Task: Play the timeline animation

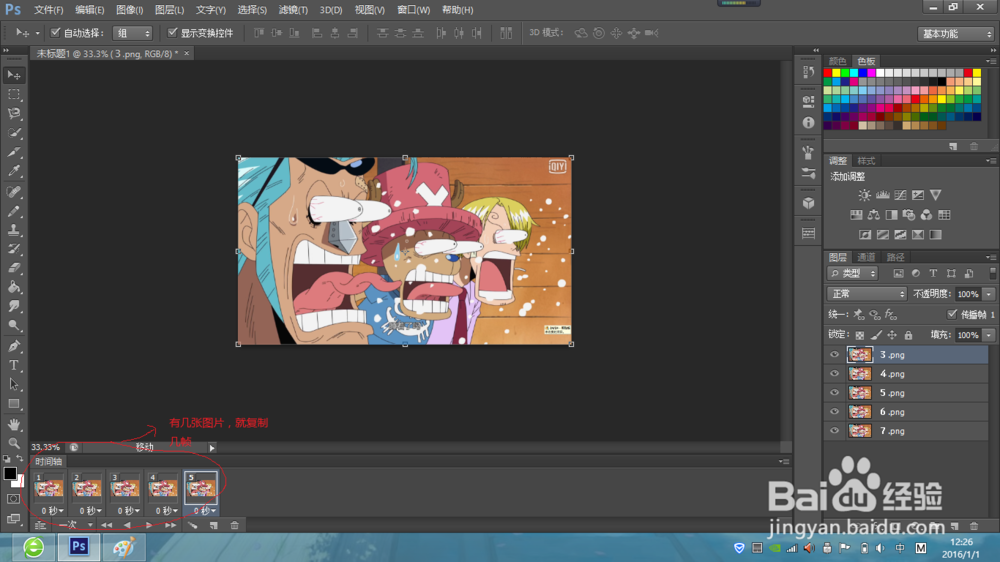Action: tap(149, 525)
